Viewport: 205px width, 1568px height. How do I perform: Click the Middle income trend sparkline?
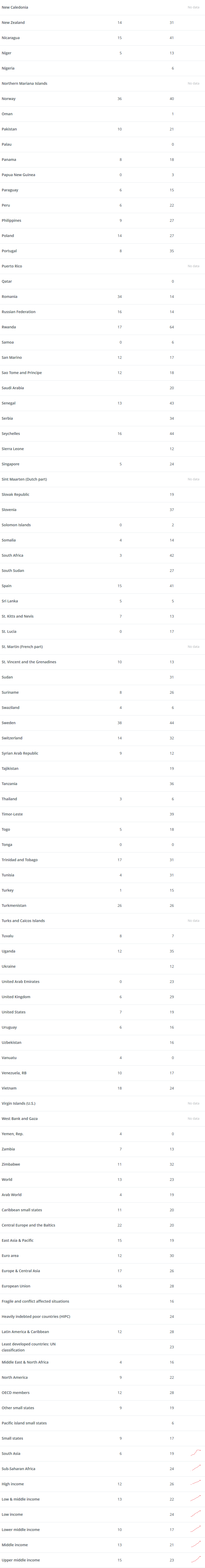pyautogui.click(x=195, y=1544)
